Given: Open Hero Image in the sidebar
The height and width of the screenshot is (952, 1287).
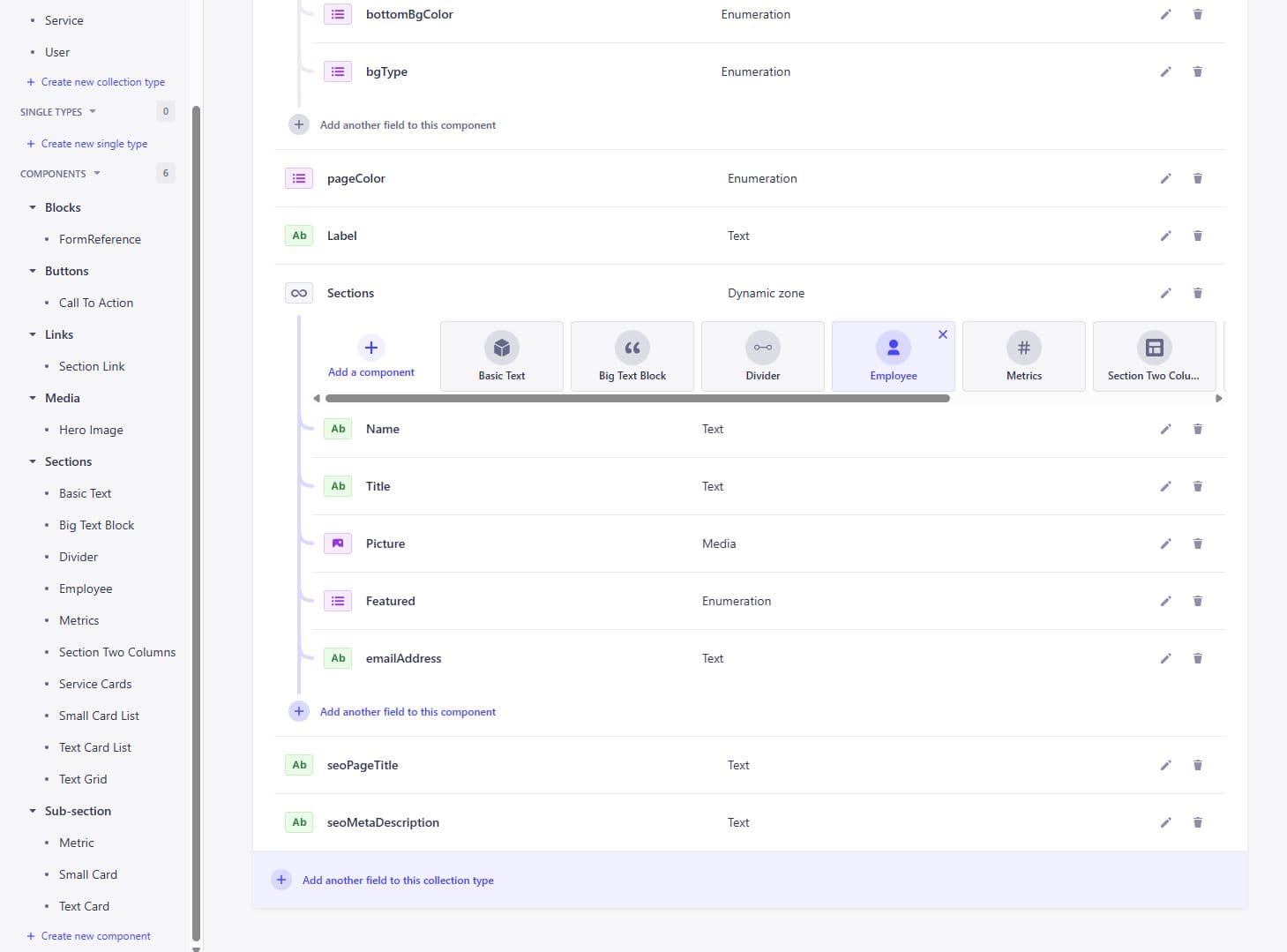Looking at the screenshot, I should point(91,430).
